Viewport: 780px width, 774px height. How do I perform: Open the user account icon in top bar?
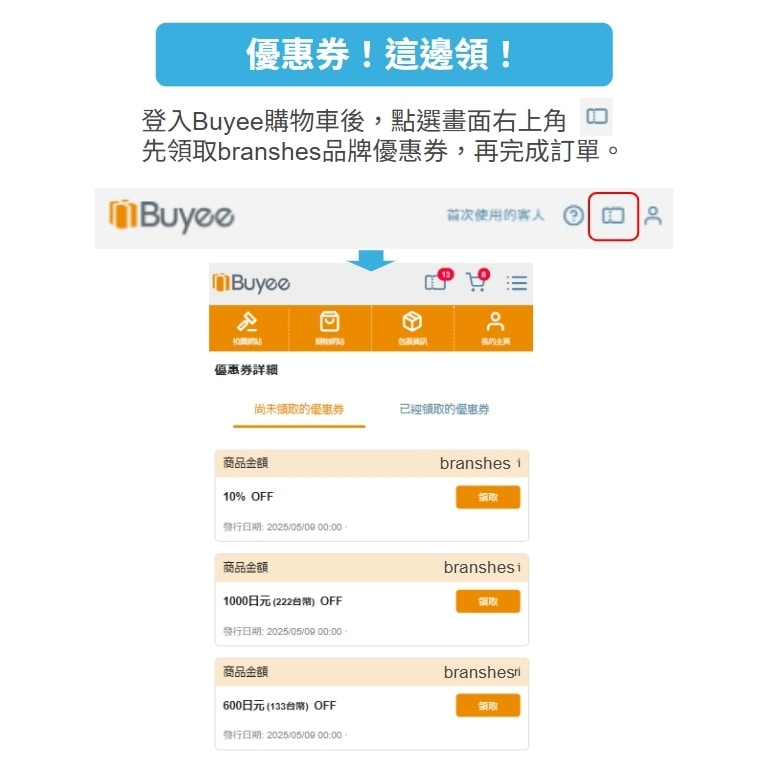(653, 216)
